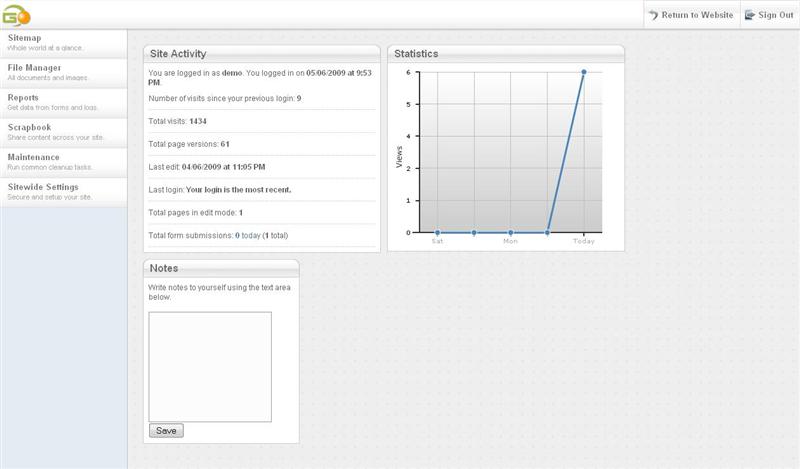Click the green logo icon in the header

pyautogui.click(x=17, y=14)
